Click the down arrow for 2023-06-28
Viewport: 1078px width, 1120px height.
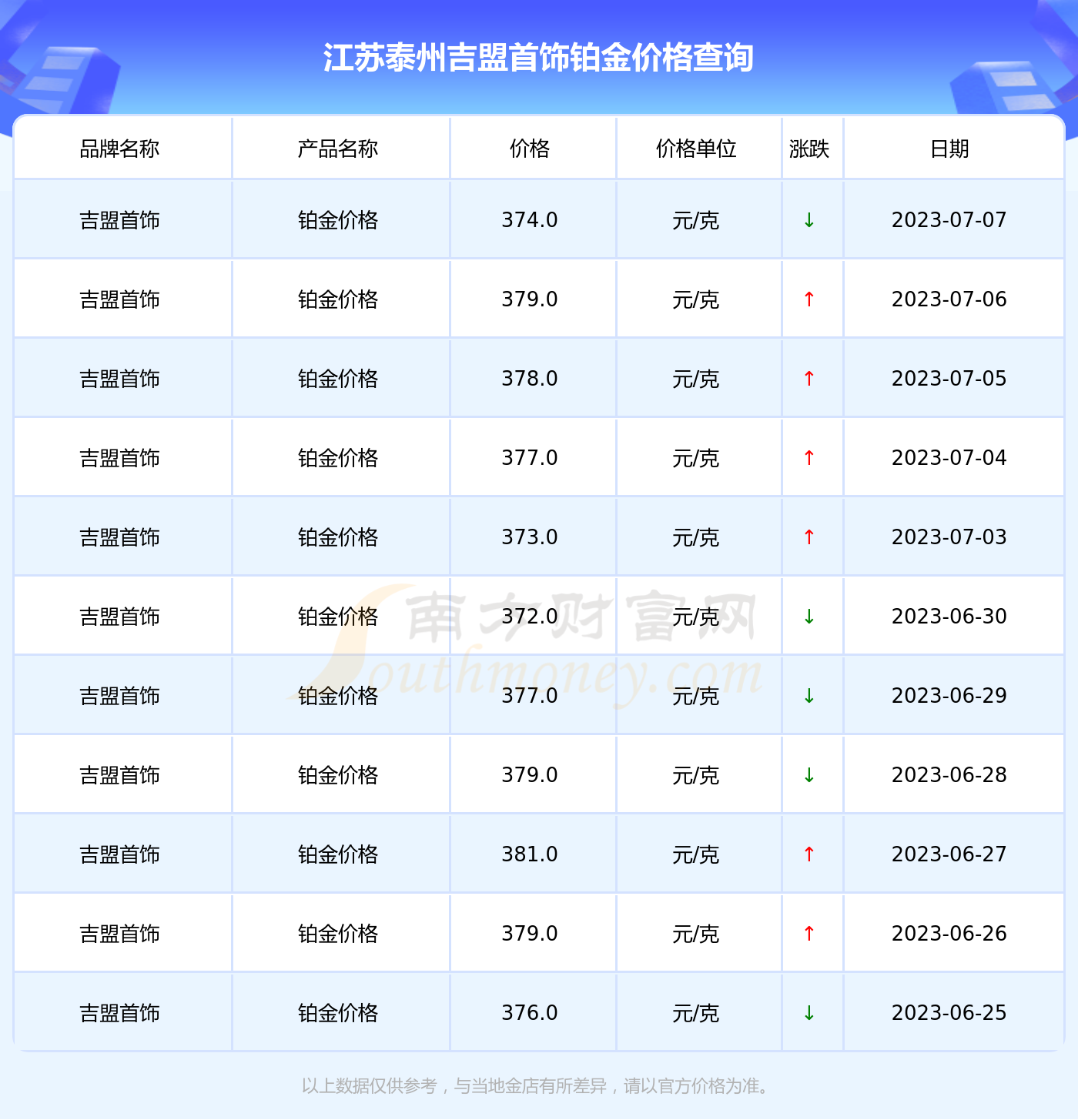click(x=809, y=775)
